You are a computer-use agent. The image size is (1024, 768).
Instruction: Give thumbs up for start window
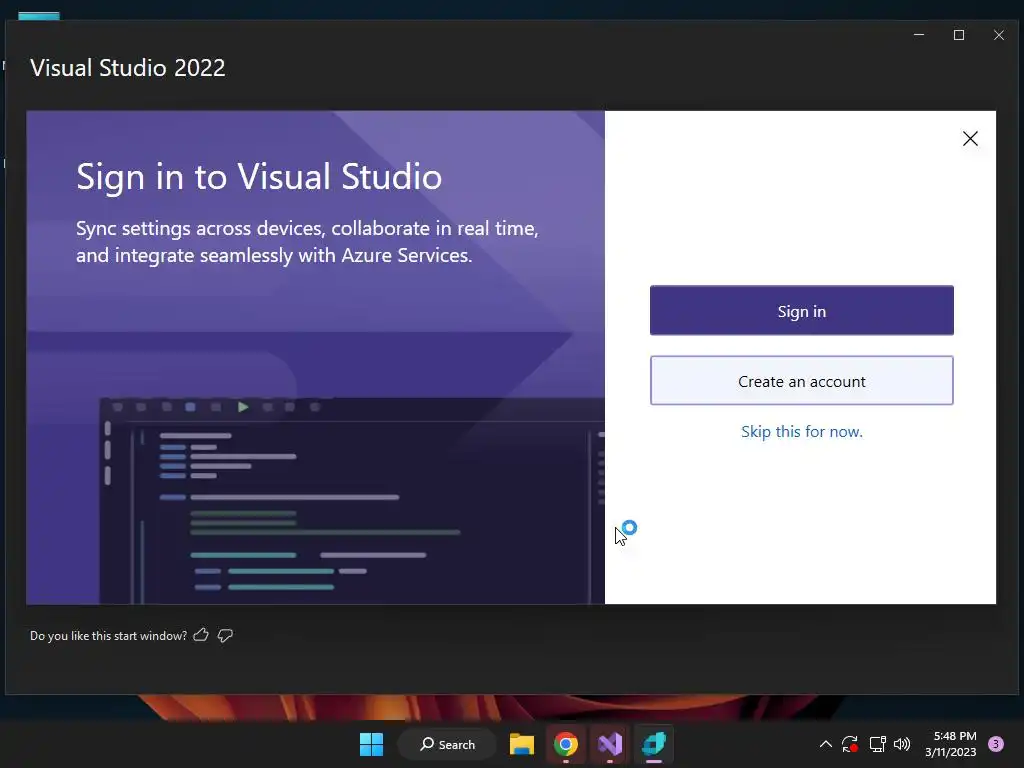coord(201,635)
